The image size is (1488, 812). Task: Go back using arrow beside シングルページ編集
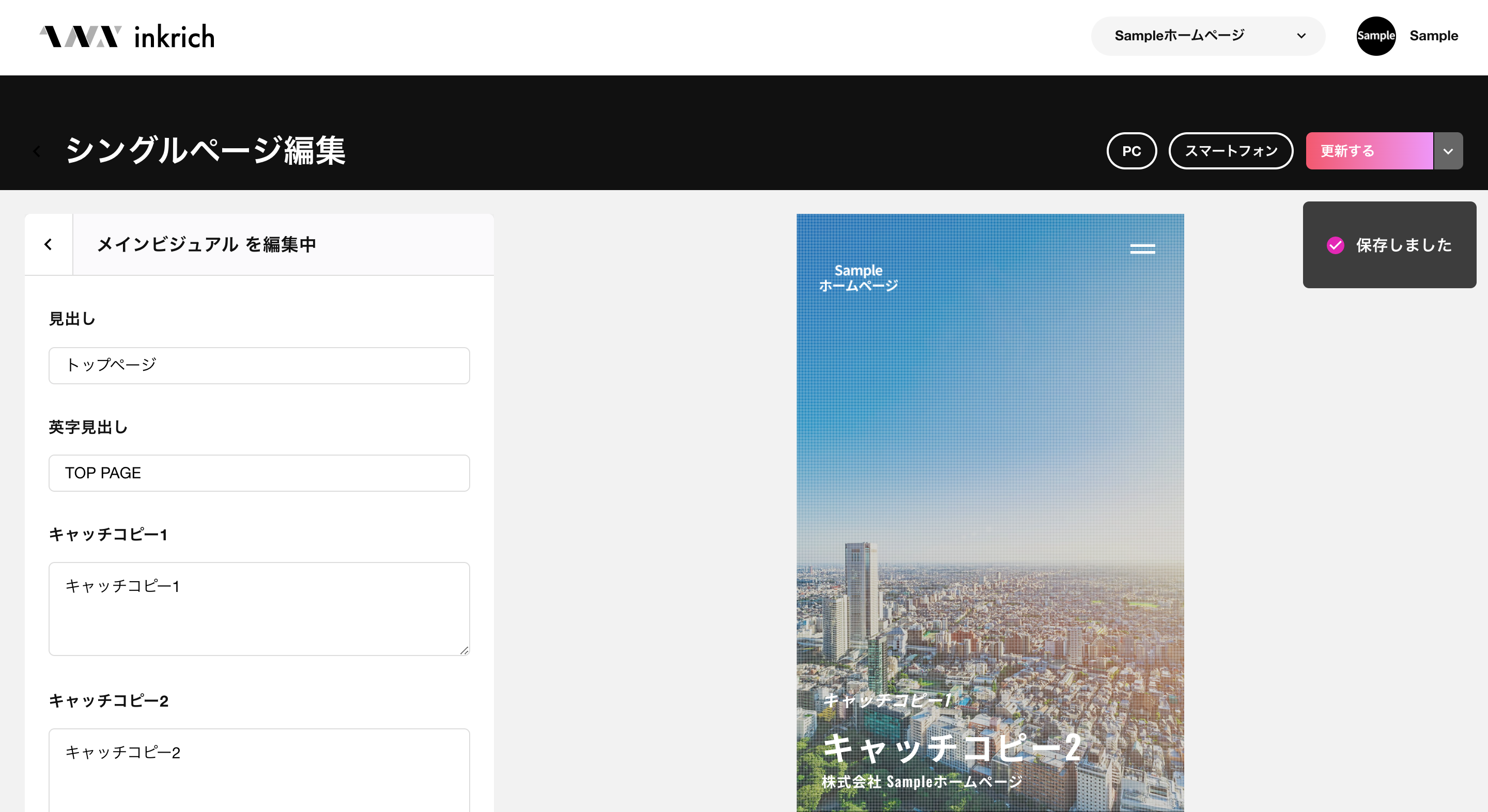pos(37,151)
